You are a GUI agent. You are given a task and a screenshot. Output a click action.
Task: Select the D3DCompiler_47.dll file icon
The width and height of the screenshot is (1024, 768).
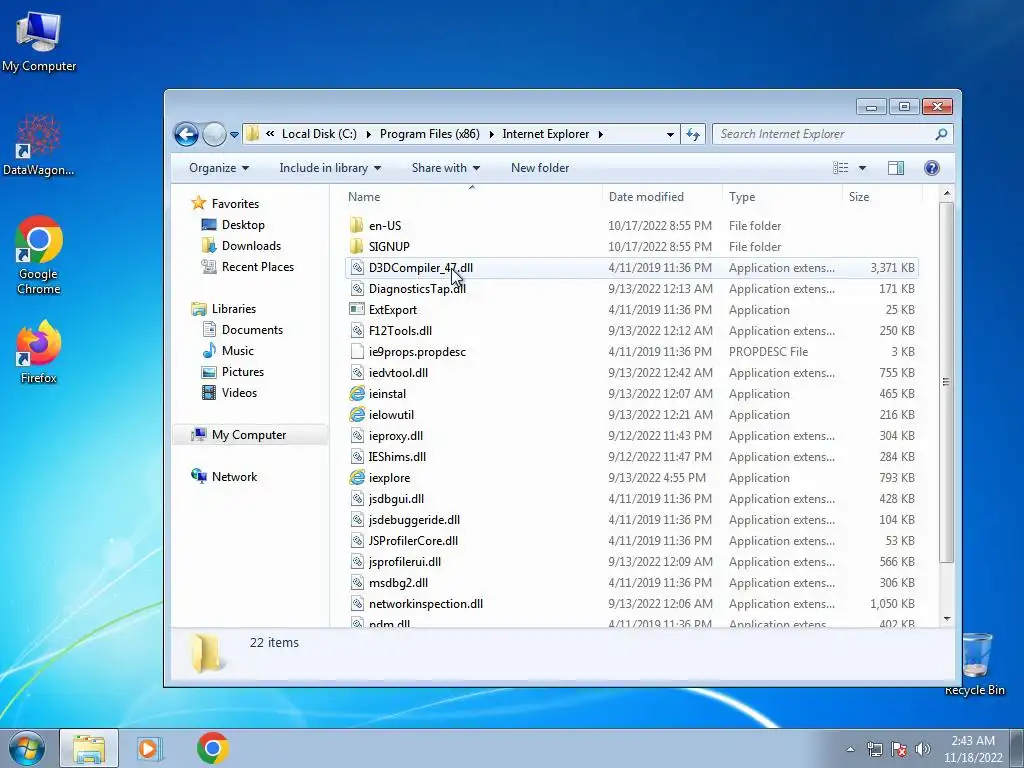click(357, 268)
